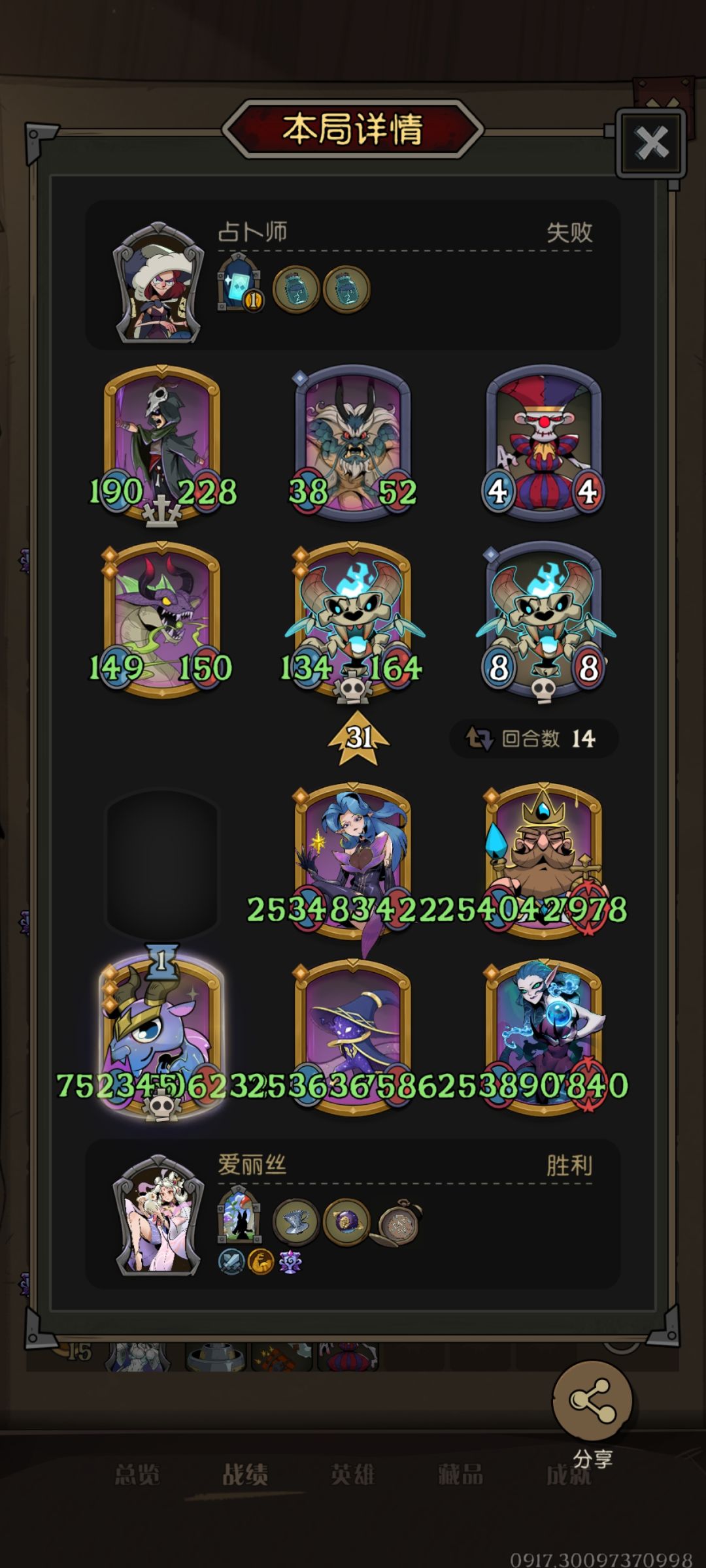Select the clown minion with 4/4 stats
Viewport: 706px width, 1568px height.
point(543,443)
